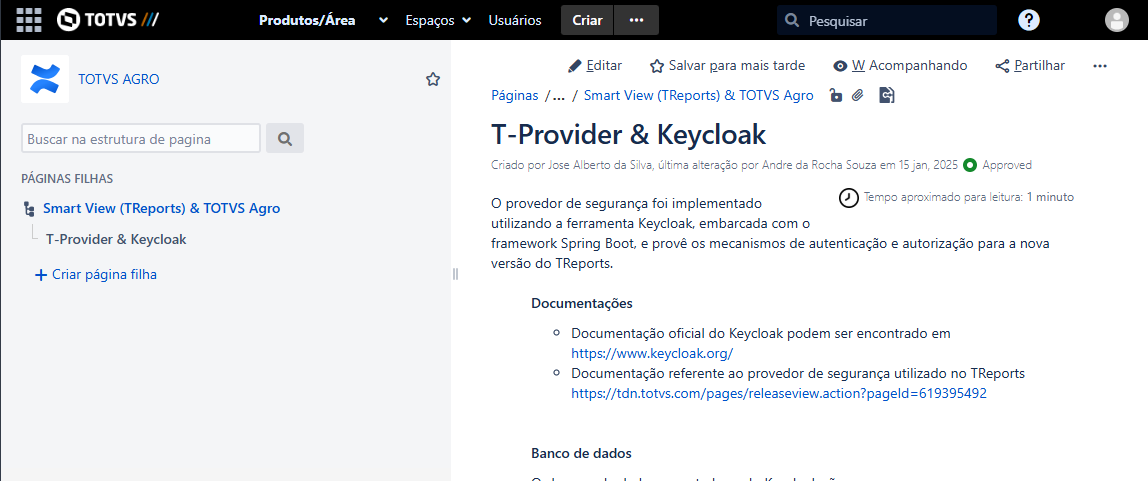Open the tdn.totvs.com releaseview link
The height and width of the screenshot is (481, 1148).
point(779,393)
